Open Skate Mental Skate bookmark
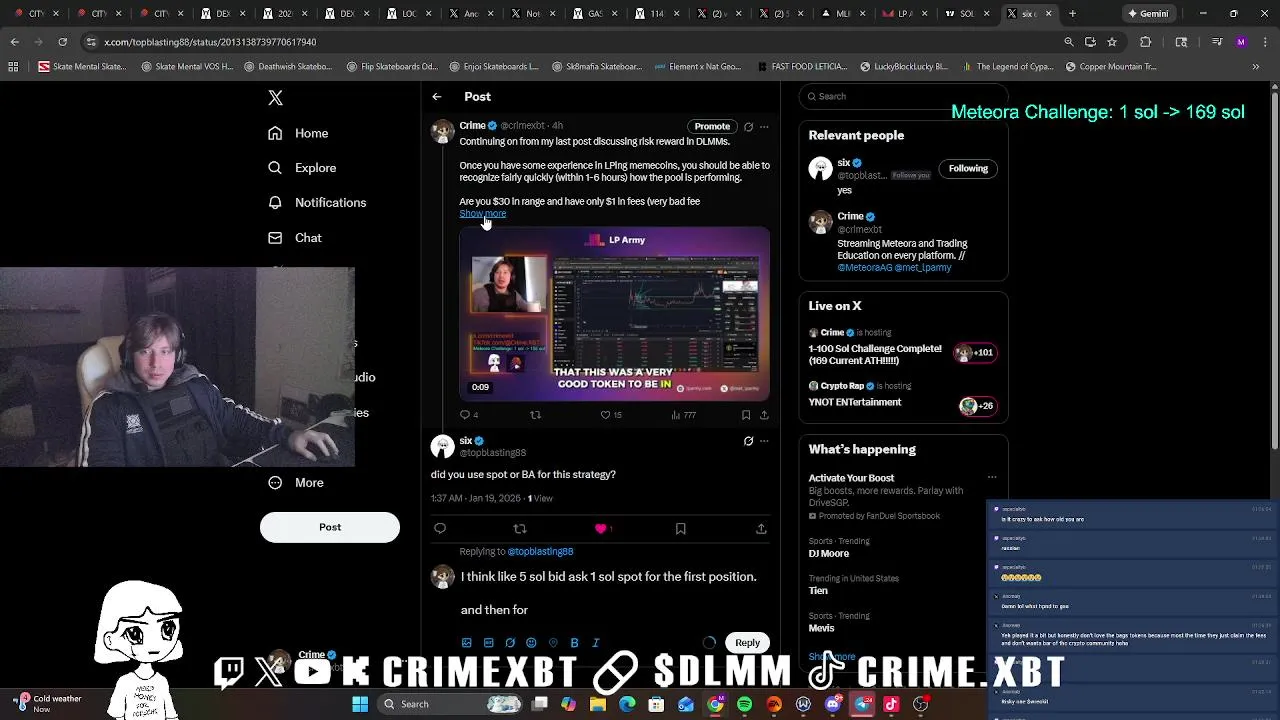 (82, 67)
